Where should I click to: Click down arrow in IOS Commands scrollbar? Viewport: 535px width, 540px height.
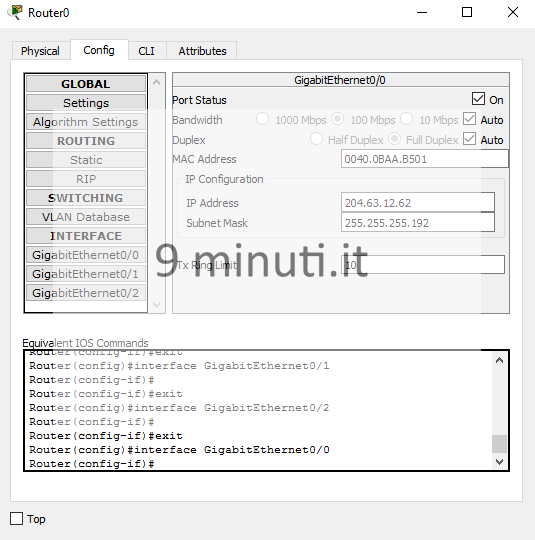[499, 461]
